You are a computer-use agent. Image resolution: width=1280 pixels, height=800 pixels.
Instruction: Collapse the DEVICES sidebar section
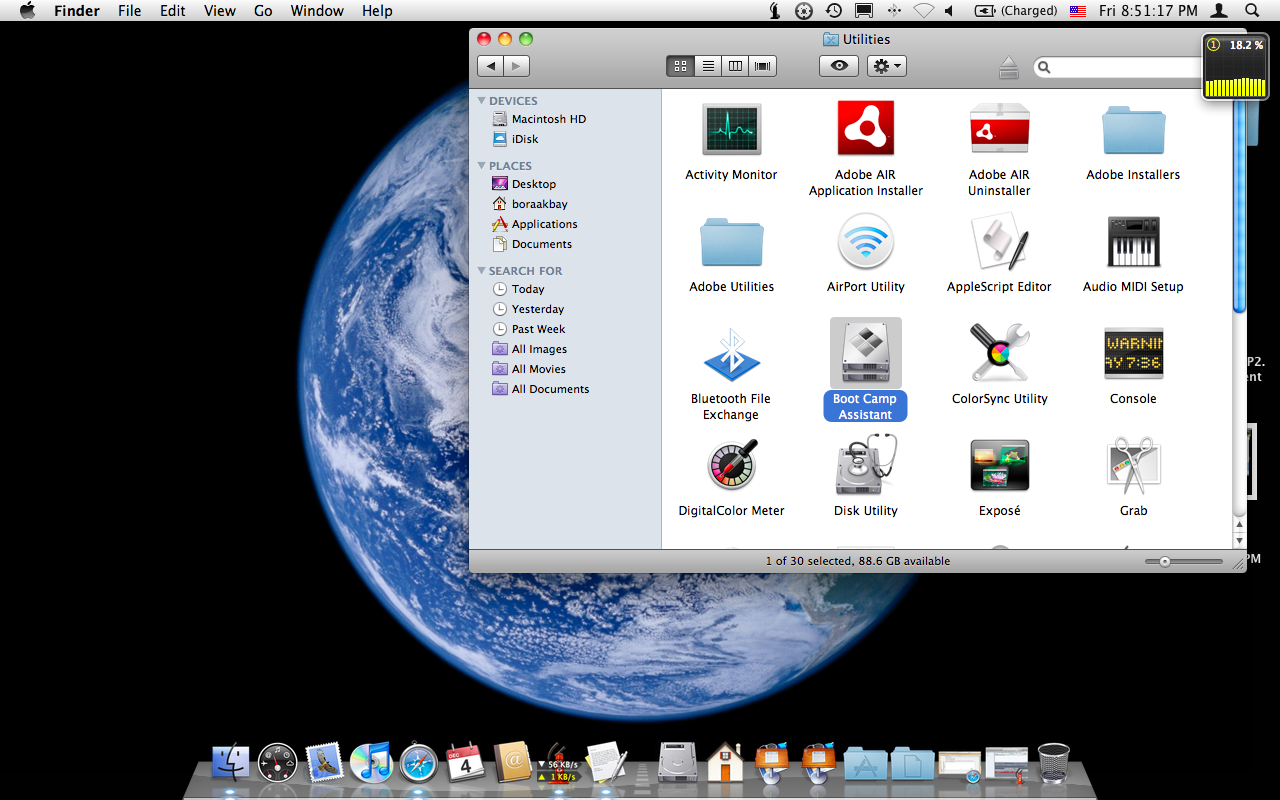pos(482,101)
